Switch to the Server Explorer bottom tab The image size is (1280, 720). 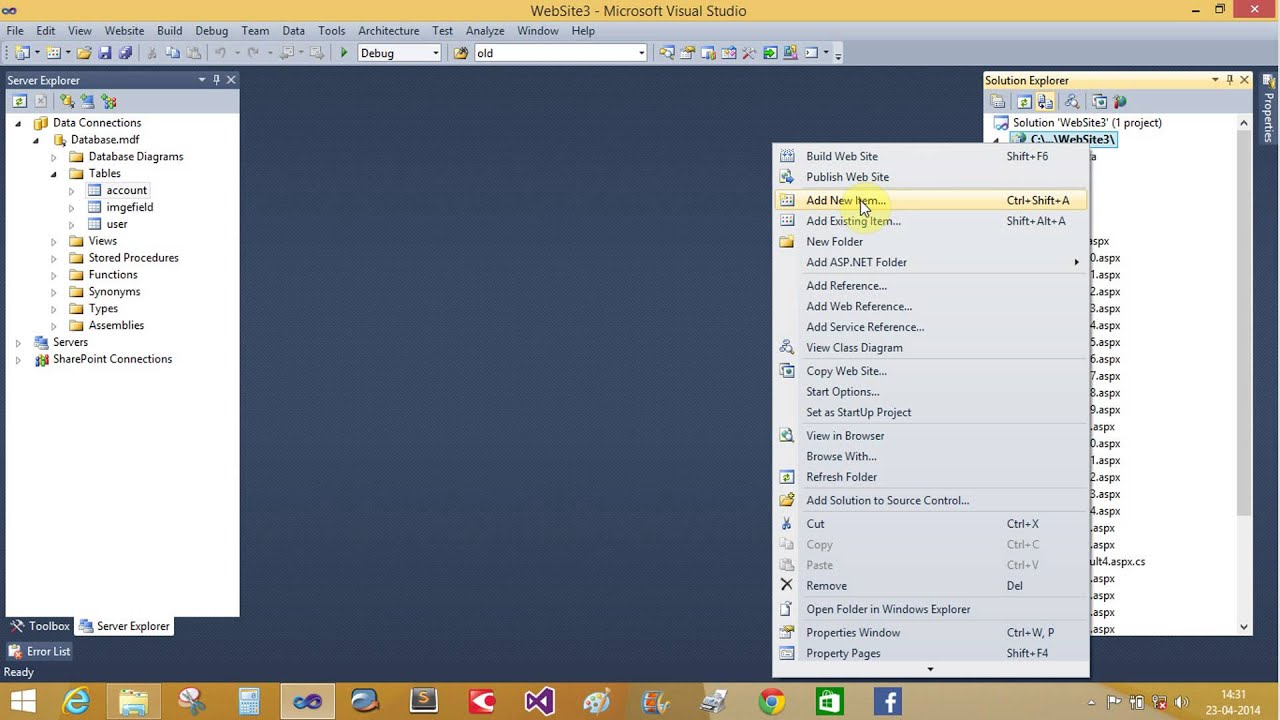click(x=125, y=626)
